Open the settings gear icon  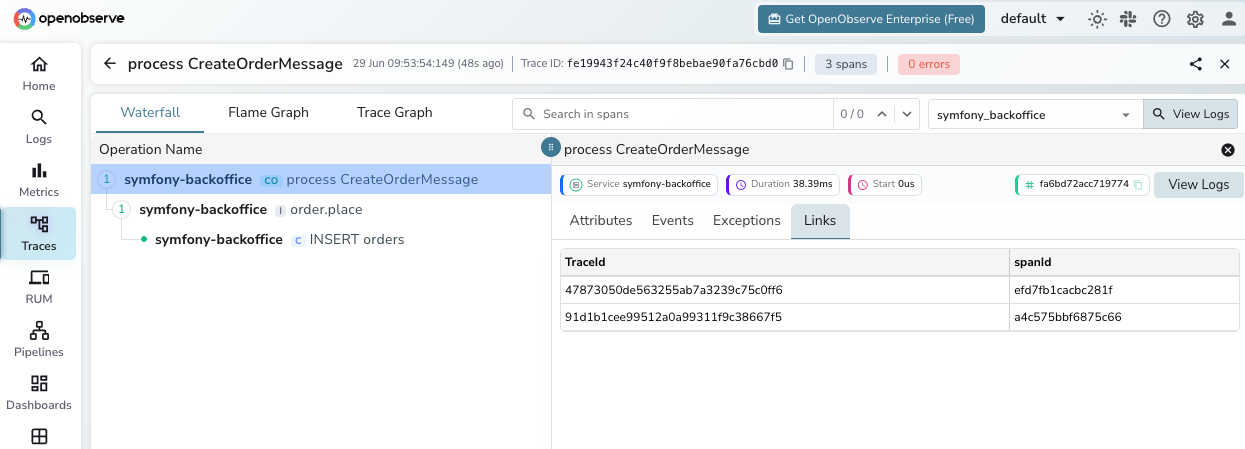pos(1195,19)
